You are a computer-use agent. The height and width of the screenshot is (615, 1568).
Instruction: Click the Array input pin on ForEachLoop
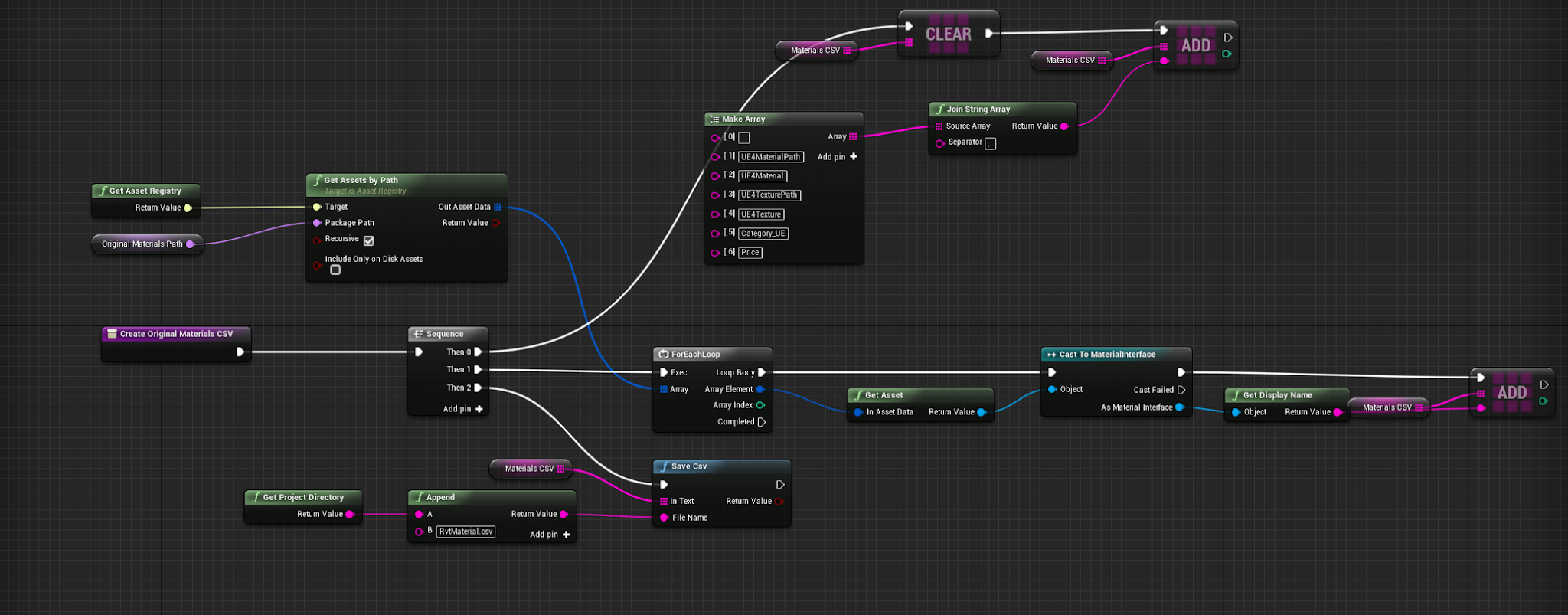point(664,389)
